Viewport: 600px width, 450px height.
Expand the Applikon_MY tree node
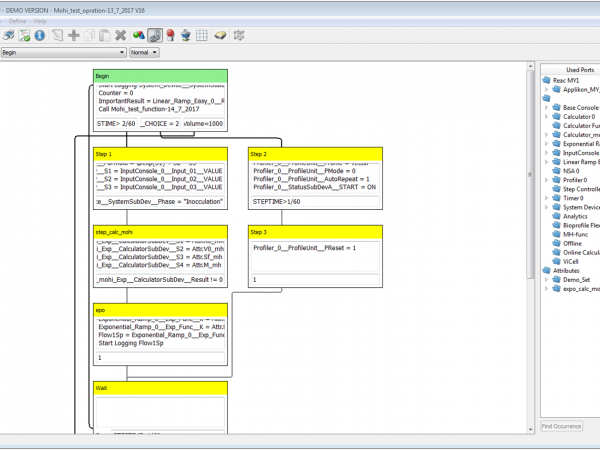(x=546, y=90)
